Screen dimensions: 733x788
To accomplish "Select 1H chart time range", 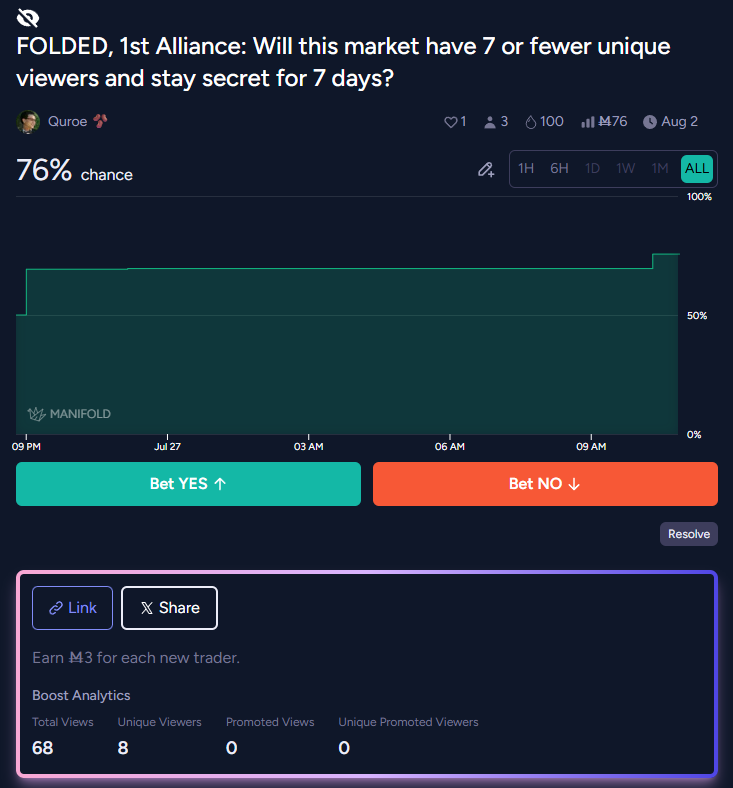I will [526, 168].
